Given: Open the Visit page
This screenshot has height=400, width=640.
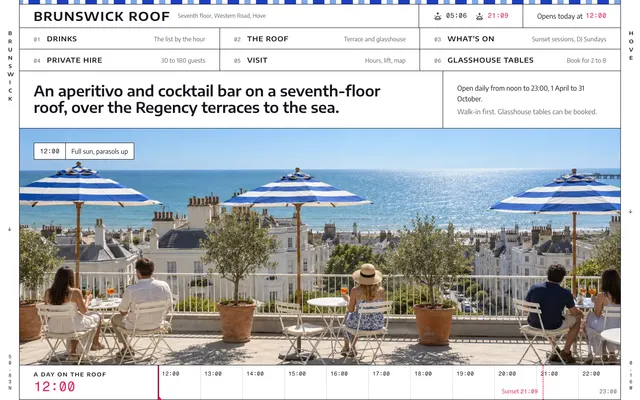Looking at the screenshot, I should [x=320, y=60].
